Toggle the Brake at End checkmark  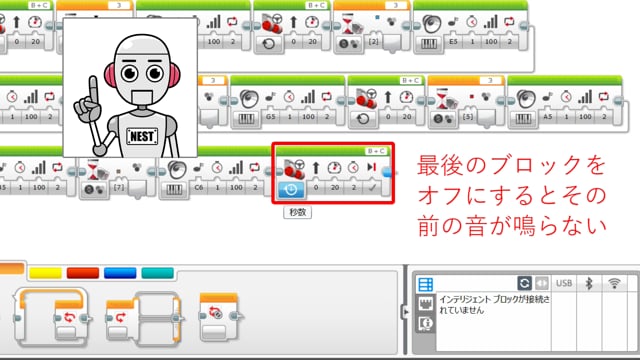[372, 188]
